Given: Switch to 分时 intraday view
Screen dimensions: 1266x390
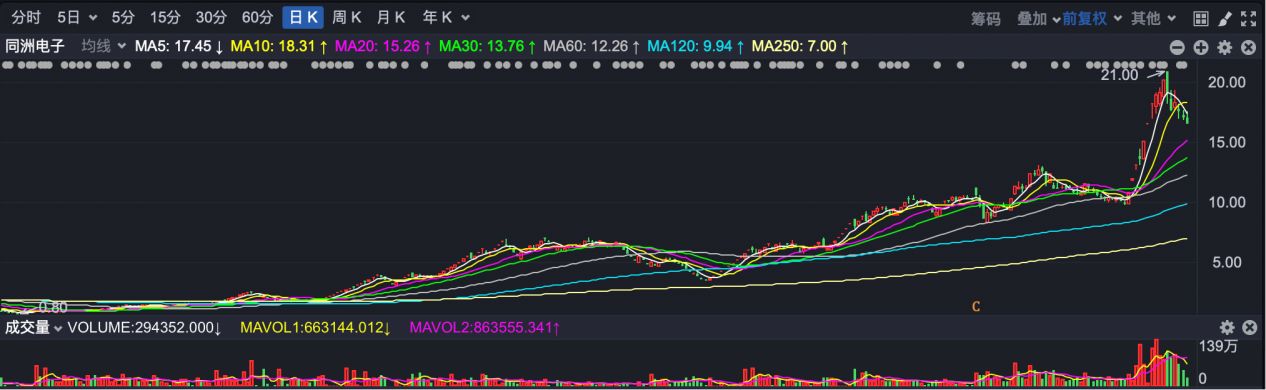Looking at the screenshot, I should tap(26, 17).
